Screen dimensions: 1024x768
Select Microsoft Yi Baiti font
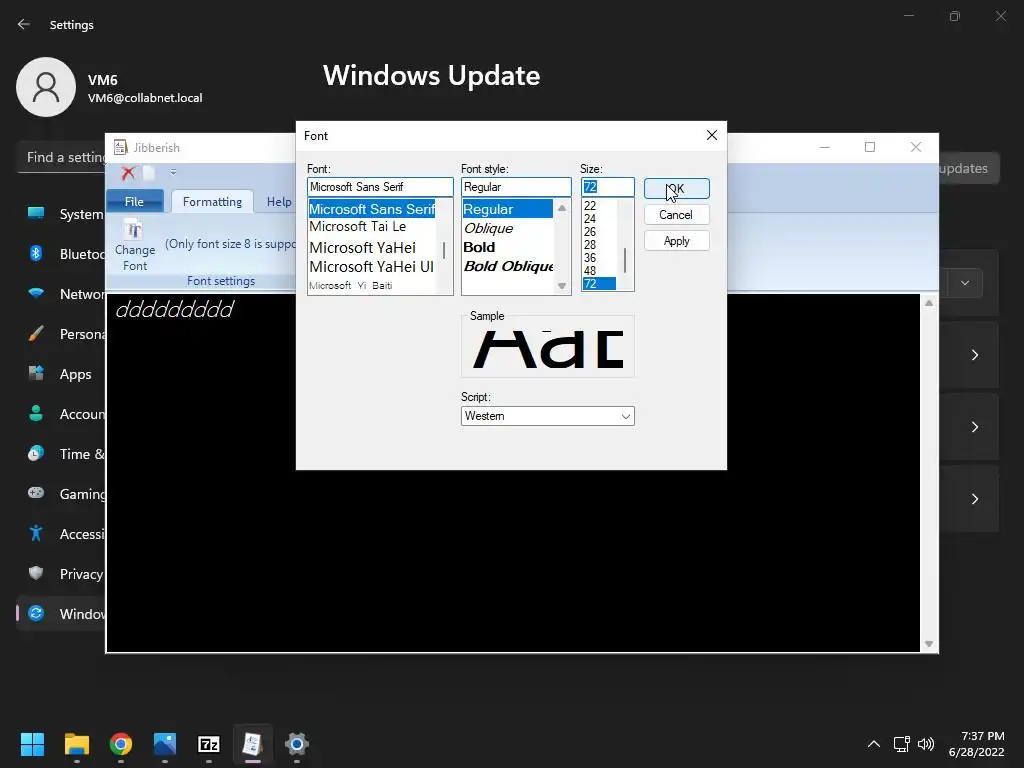tap(351, 285)
